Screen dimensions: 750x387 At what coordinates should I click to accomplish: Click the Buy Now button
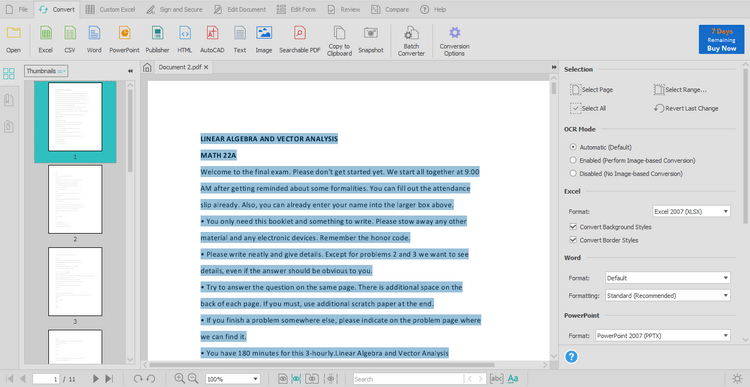721,39
